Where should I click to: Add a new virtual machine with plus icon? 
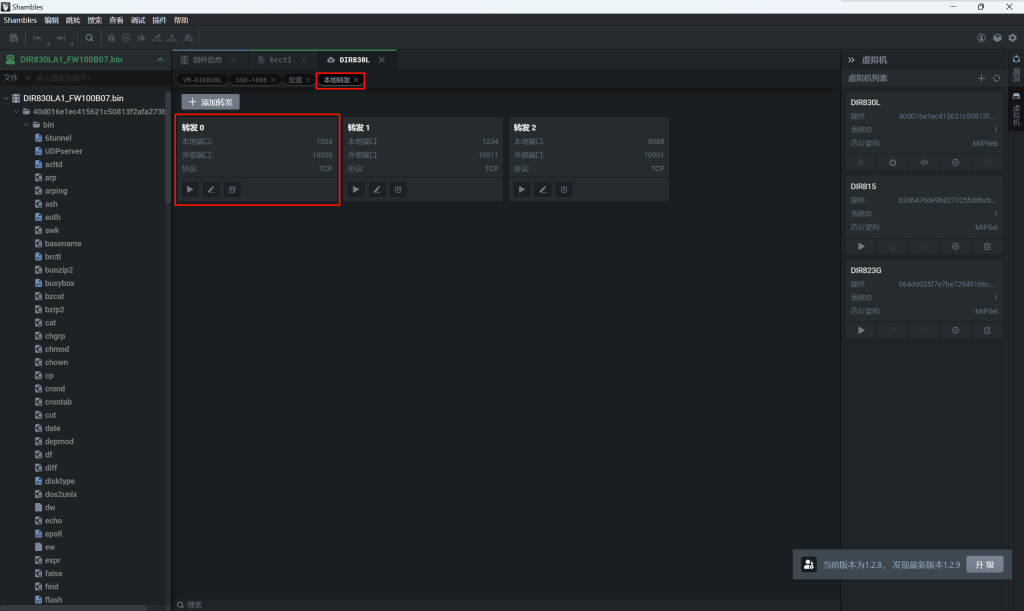981,78
